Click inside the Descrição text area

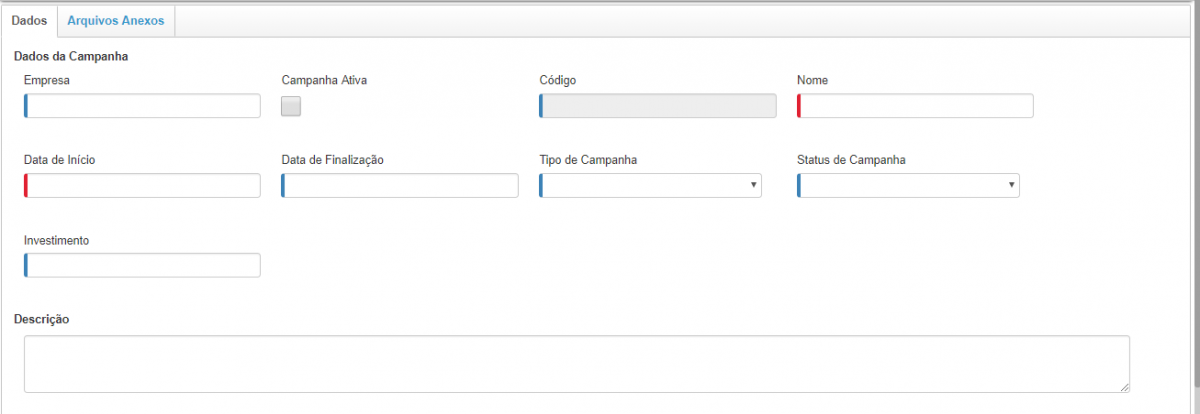coord(576,364)
